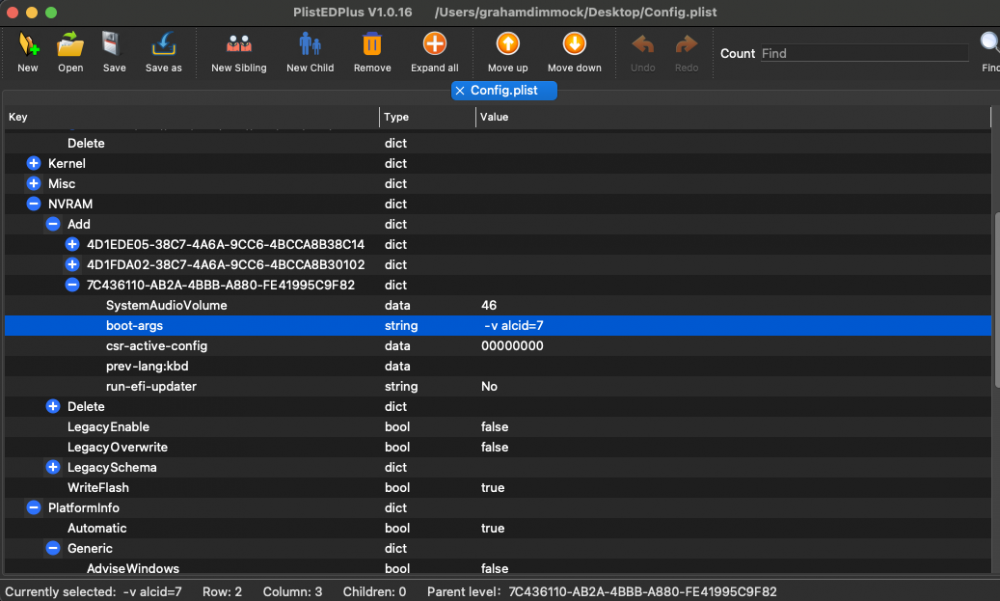Select the run-efi-updater key
Image resolution: width=1000 pixels, height=601 pixels.
tap(151, 387)
